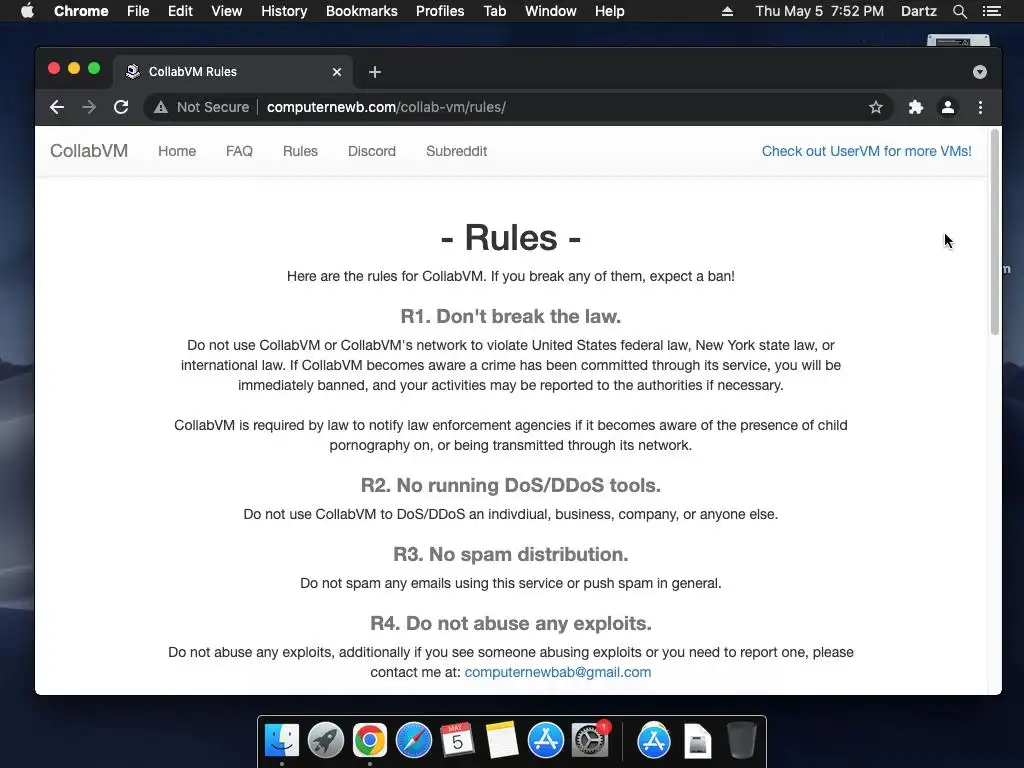This screenshot has height=768, width=1024.
Task: Go back with the browser back arrow
Action: tap(57, 107)
